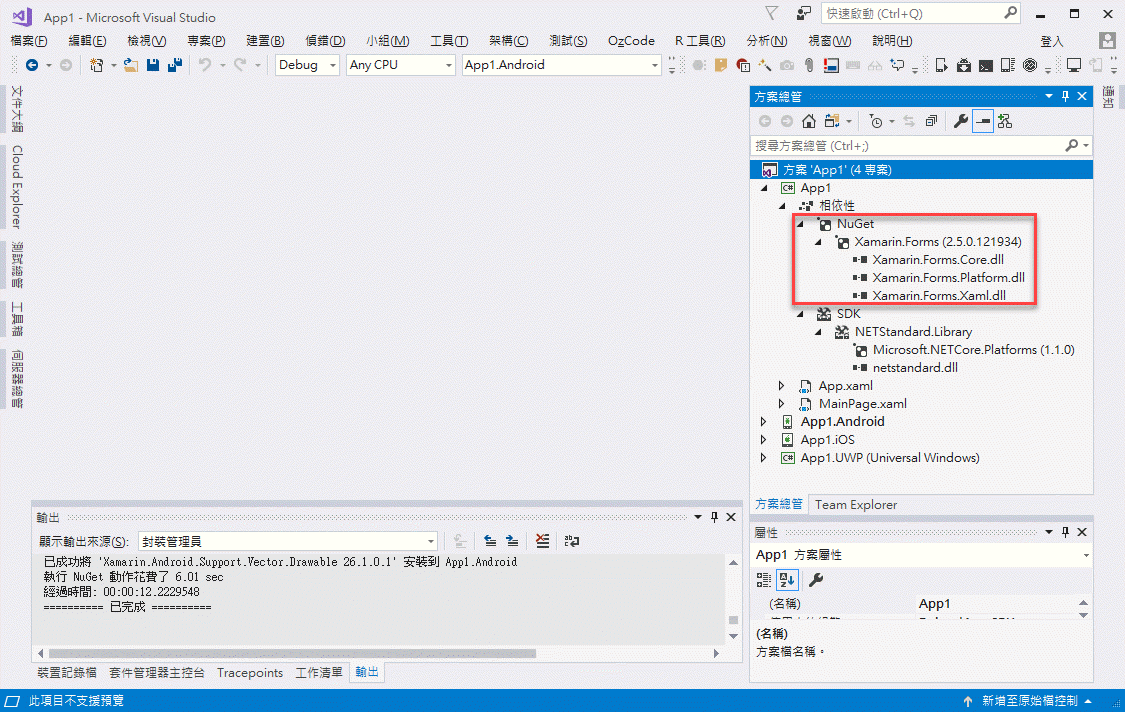1125x712 pixels.
Task: Toggle Alphabetical sort in Properties panel
Action: [787, 580]
